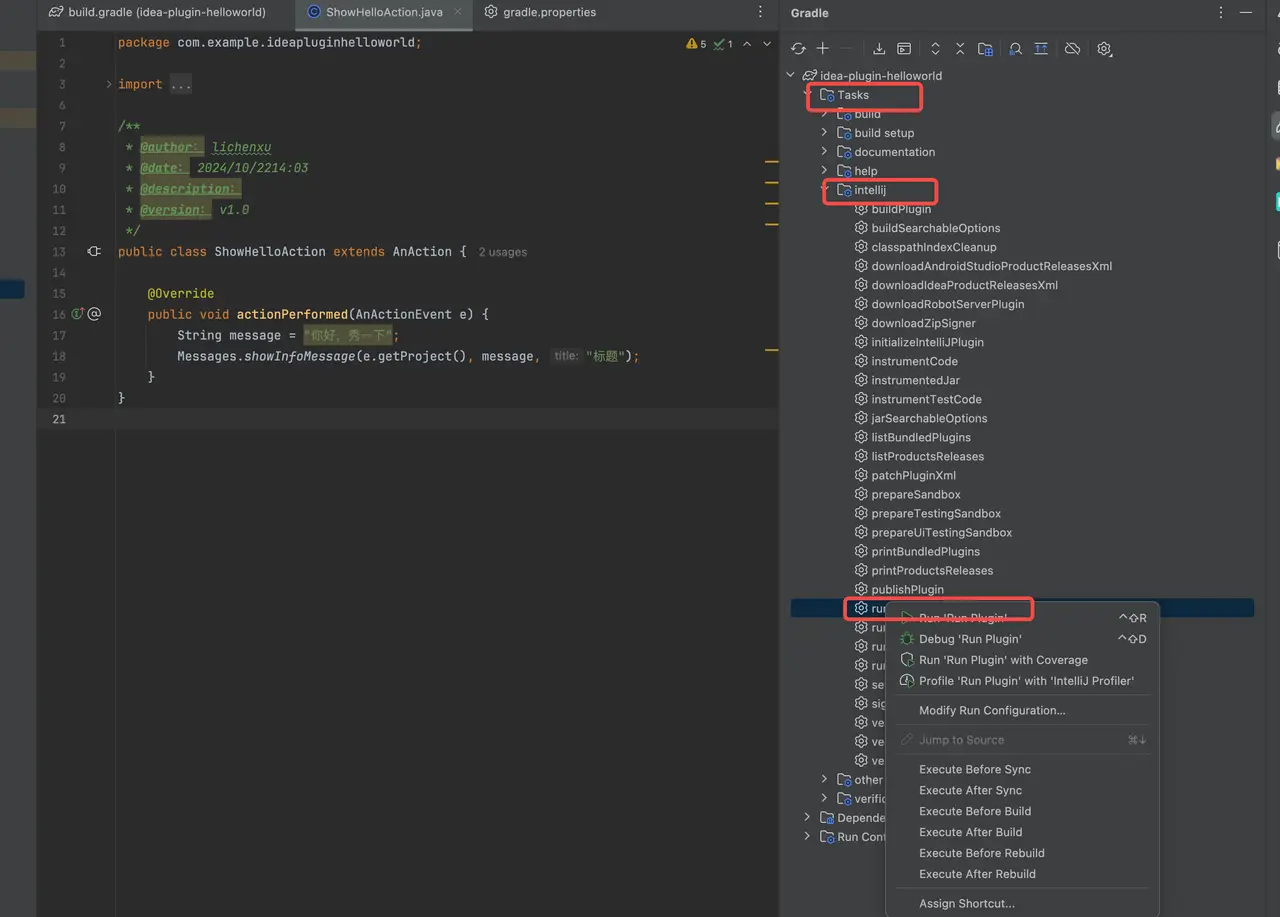Expand the build tasks folder
The image size is (1280, 917).
click(825, 114)
